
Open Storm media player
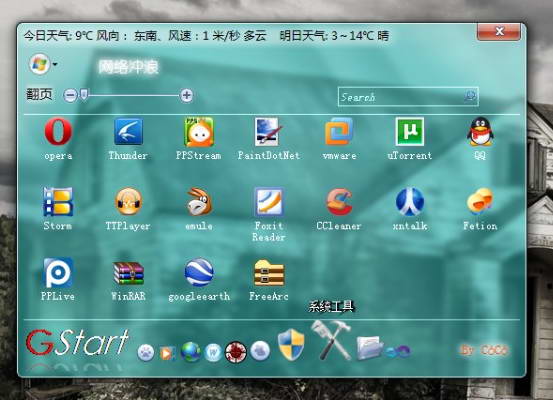coord(58,202)
